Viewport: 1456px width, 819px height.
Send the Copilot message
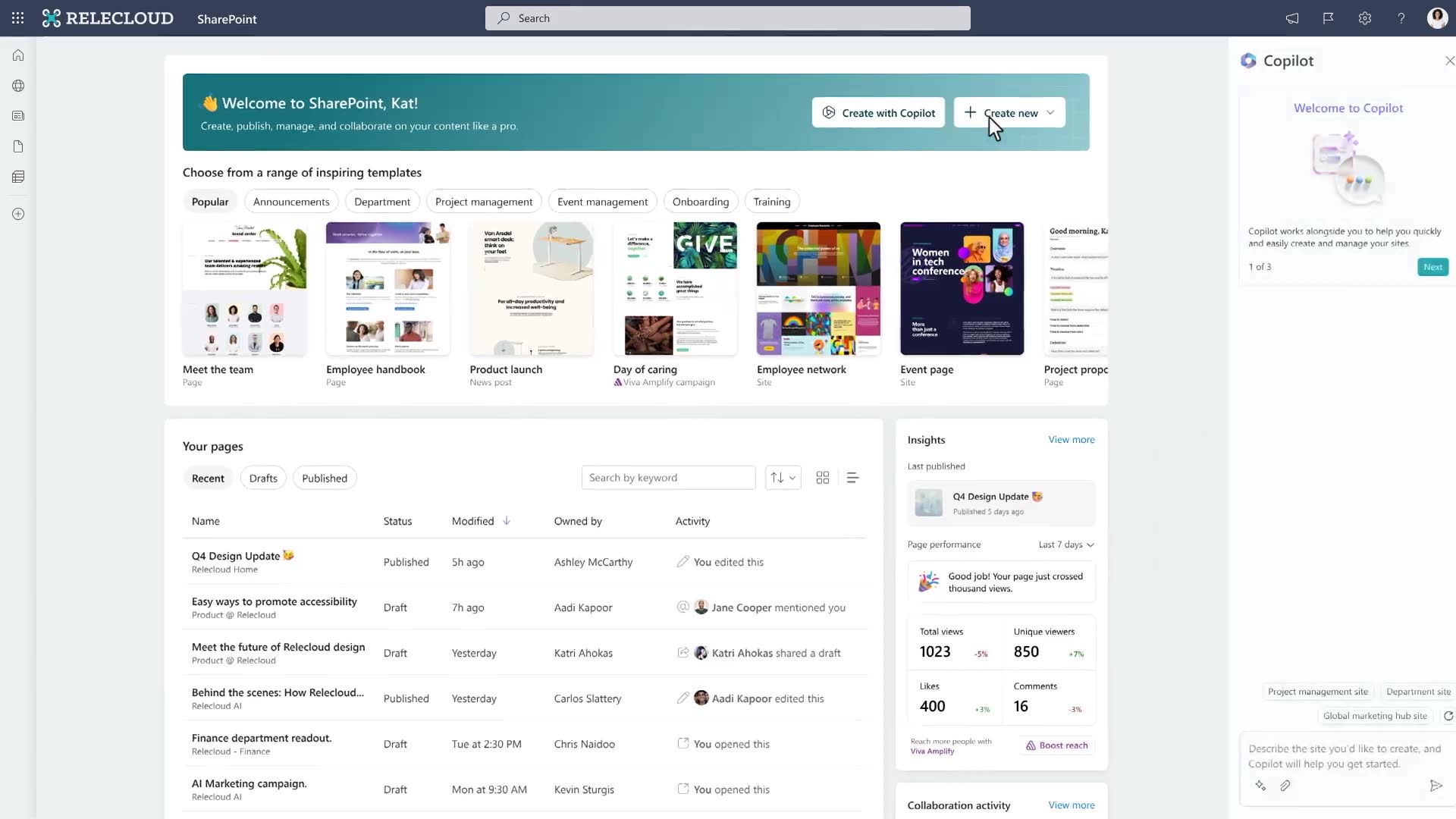coord(1436,786)
